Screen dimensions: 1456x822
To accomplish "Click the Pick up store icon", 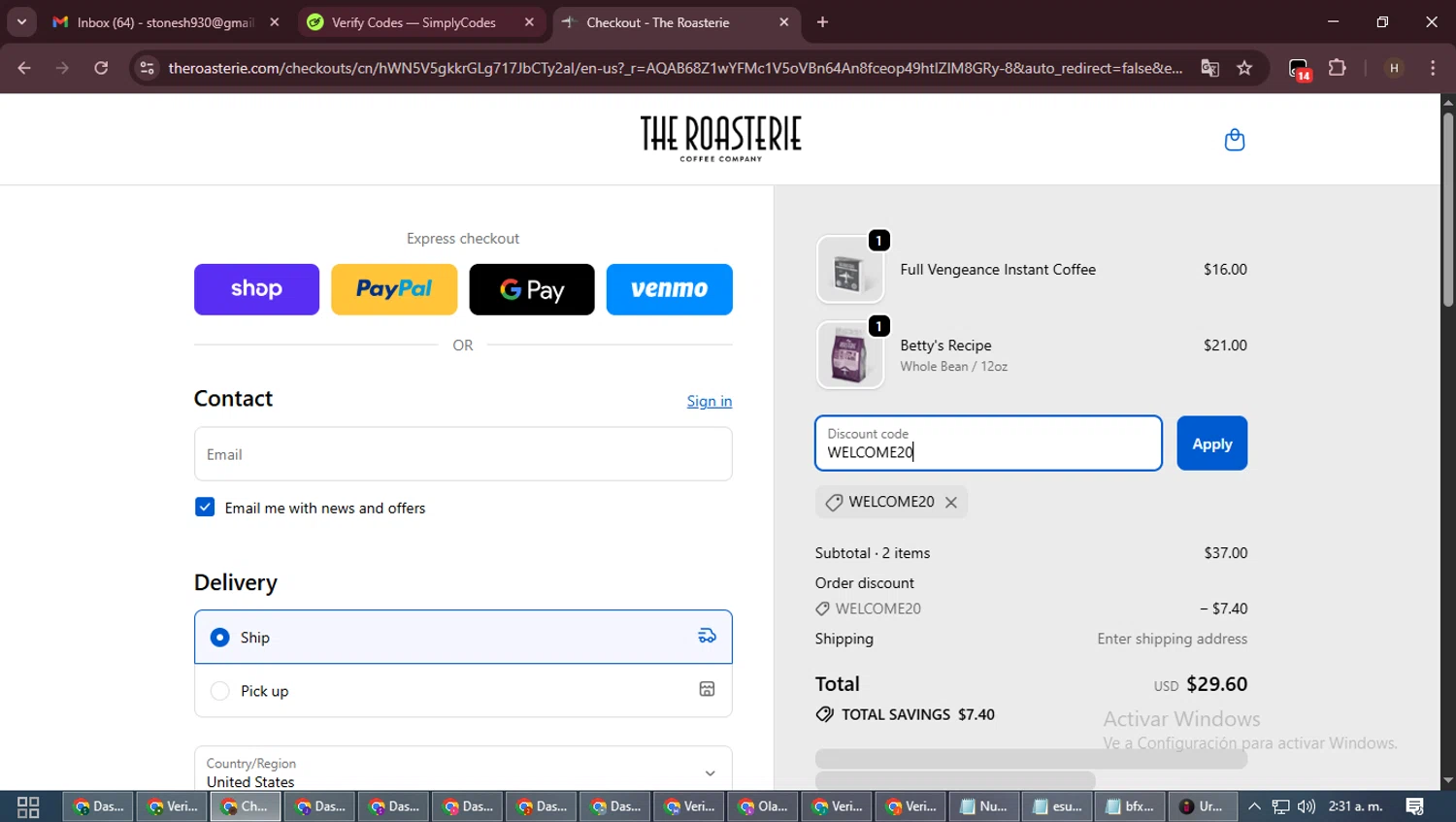I will (707, 690).
